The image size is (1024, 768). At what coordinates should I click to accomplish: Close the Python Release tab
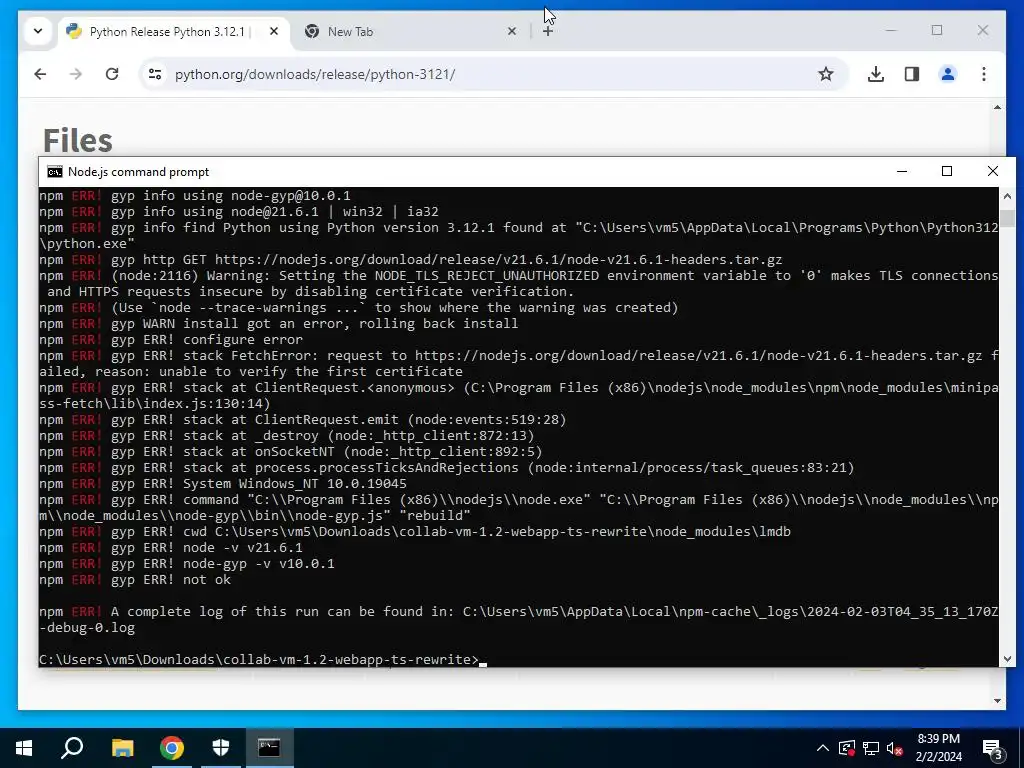pyautogui.click(x=274, y=31)
